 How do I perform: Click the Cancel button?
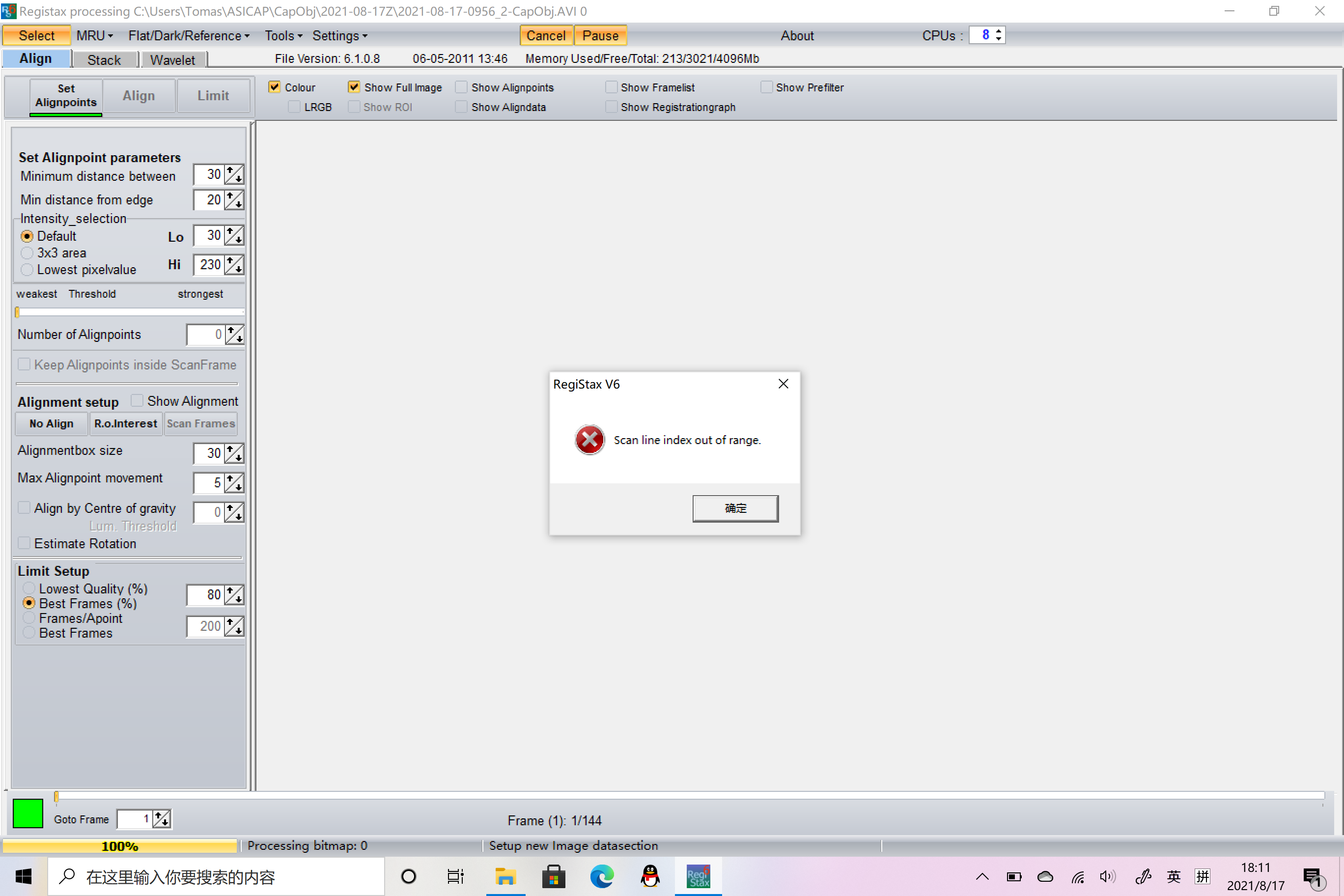coord(546,35)
